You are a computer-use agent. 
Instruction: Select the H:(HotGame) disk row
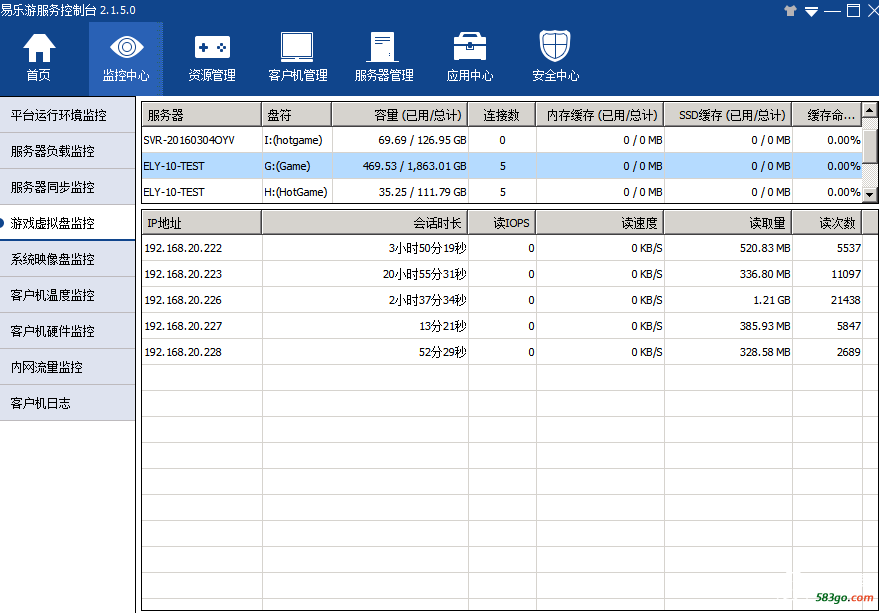(x=502, y=192)
